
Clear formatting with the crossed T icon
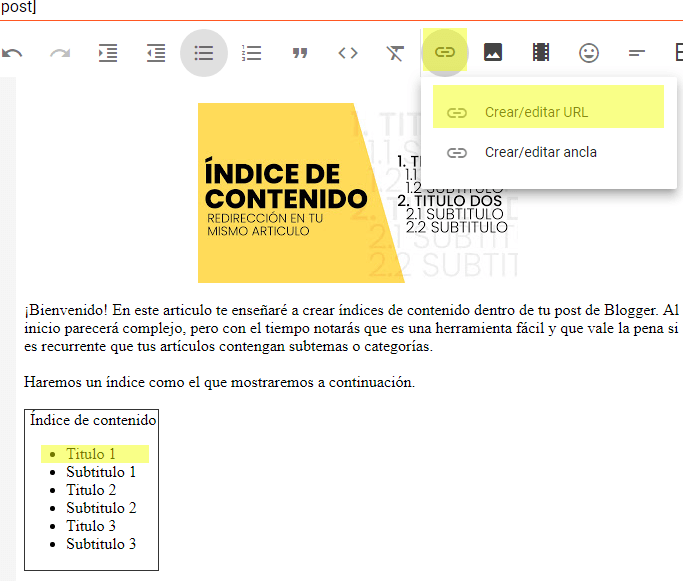pos(395,53)
